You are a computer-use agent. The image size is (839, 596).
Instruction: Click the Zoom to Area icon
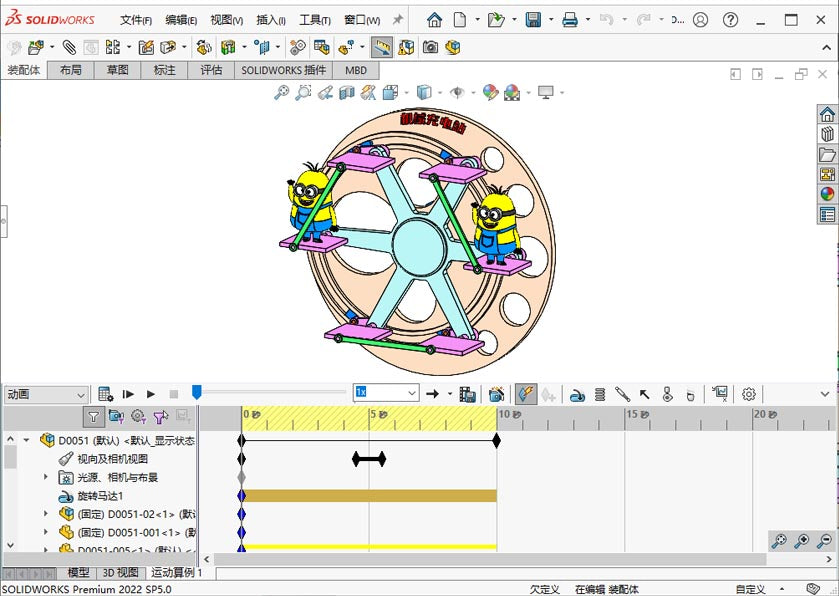tap(303, 93)
